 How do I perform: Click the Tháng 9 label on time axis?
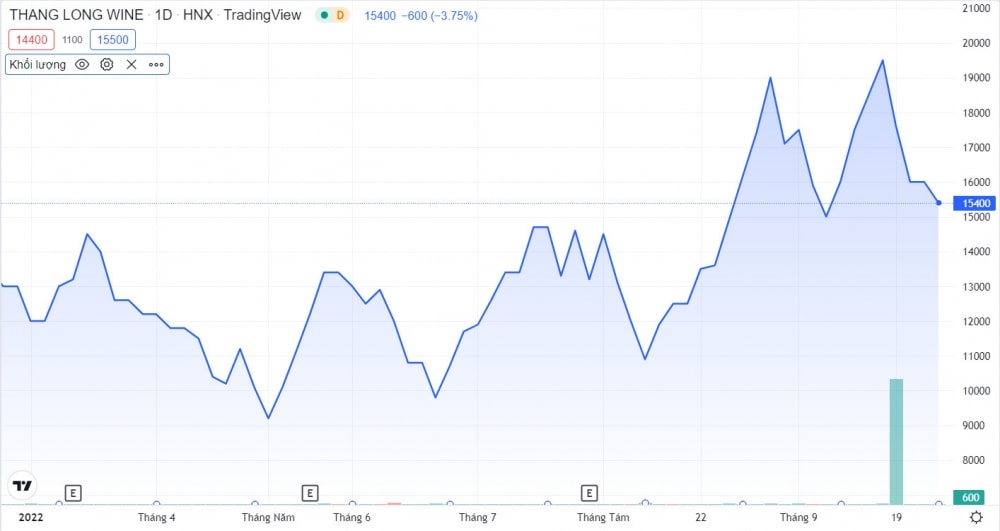(798, 517)
